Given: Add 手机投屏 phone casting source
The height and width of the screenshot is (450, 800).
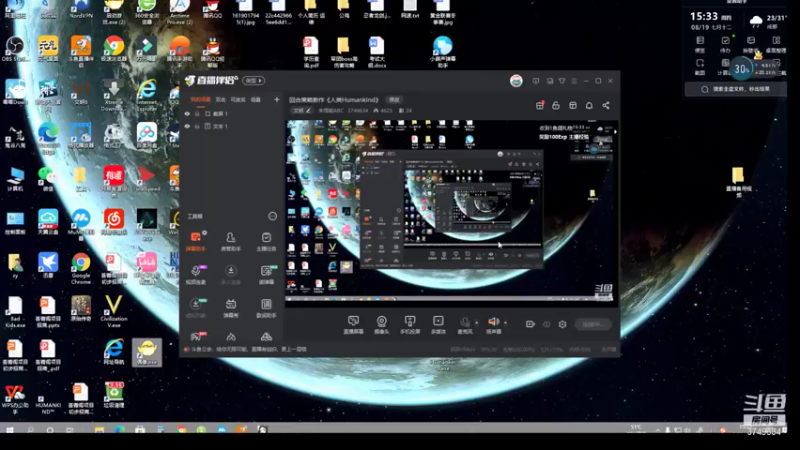Looking at the screenshot, I should pos(409,324).
